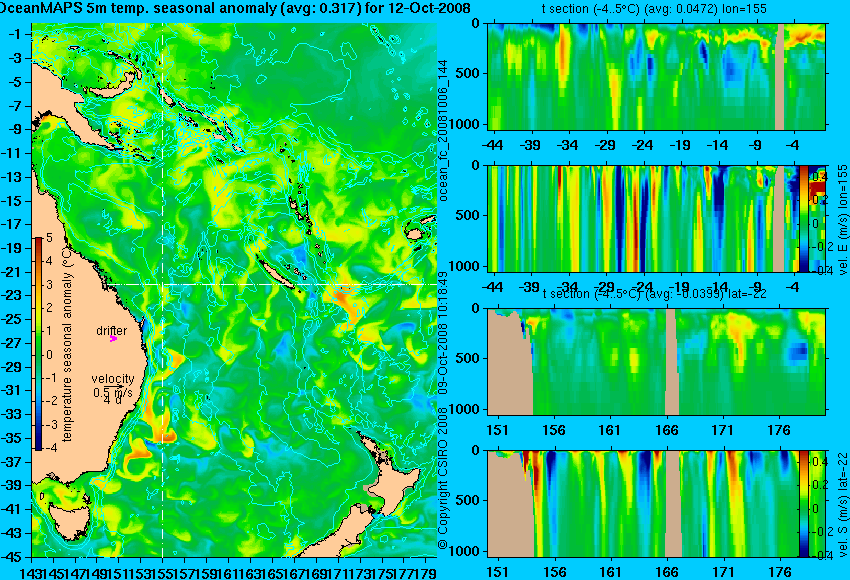
Task: Click the "t section ... lat=-22" panel title
Action: coord(655,293)
